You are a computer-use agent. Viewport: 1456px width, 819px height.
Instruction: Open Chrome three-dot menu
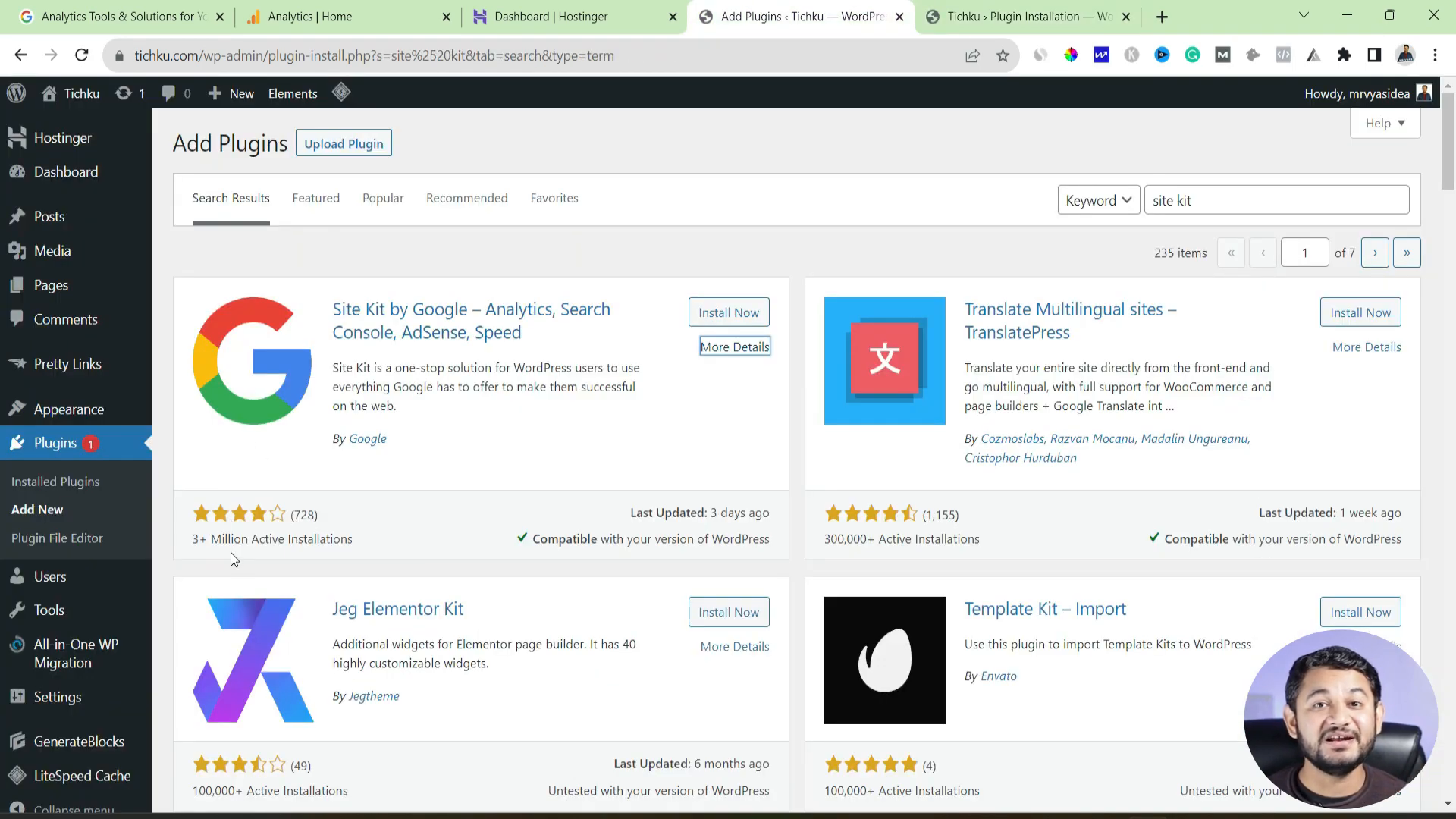coord(1435,55)
